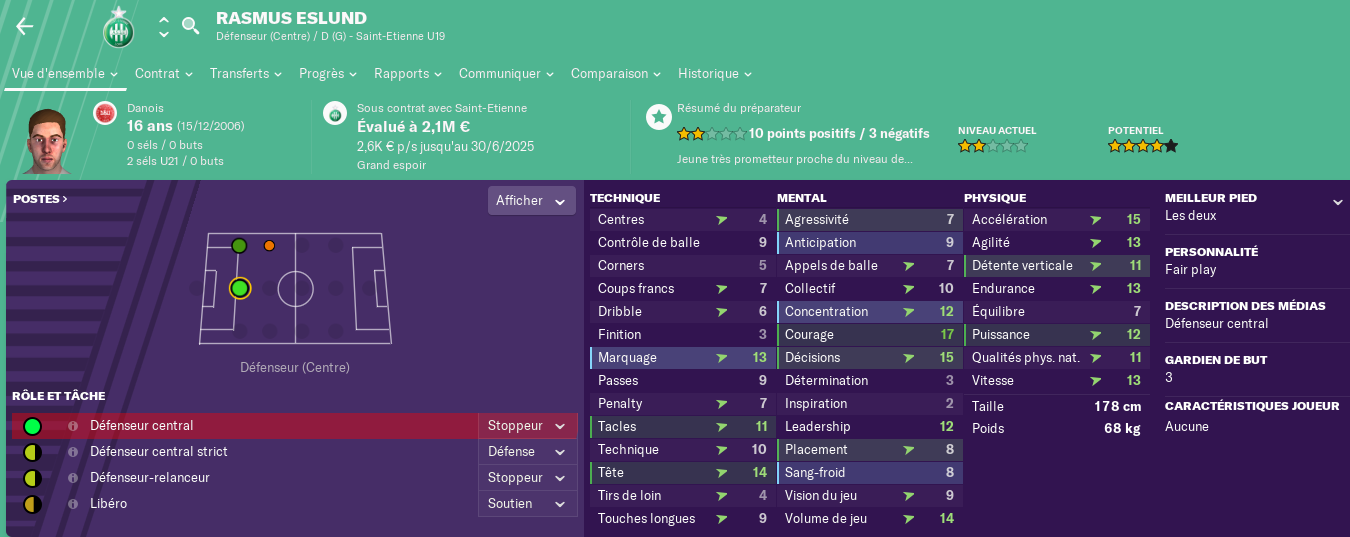1350x537 pixels.
Task: Click the Marquage attribute row
Action: (681, 358)
